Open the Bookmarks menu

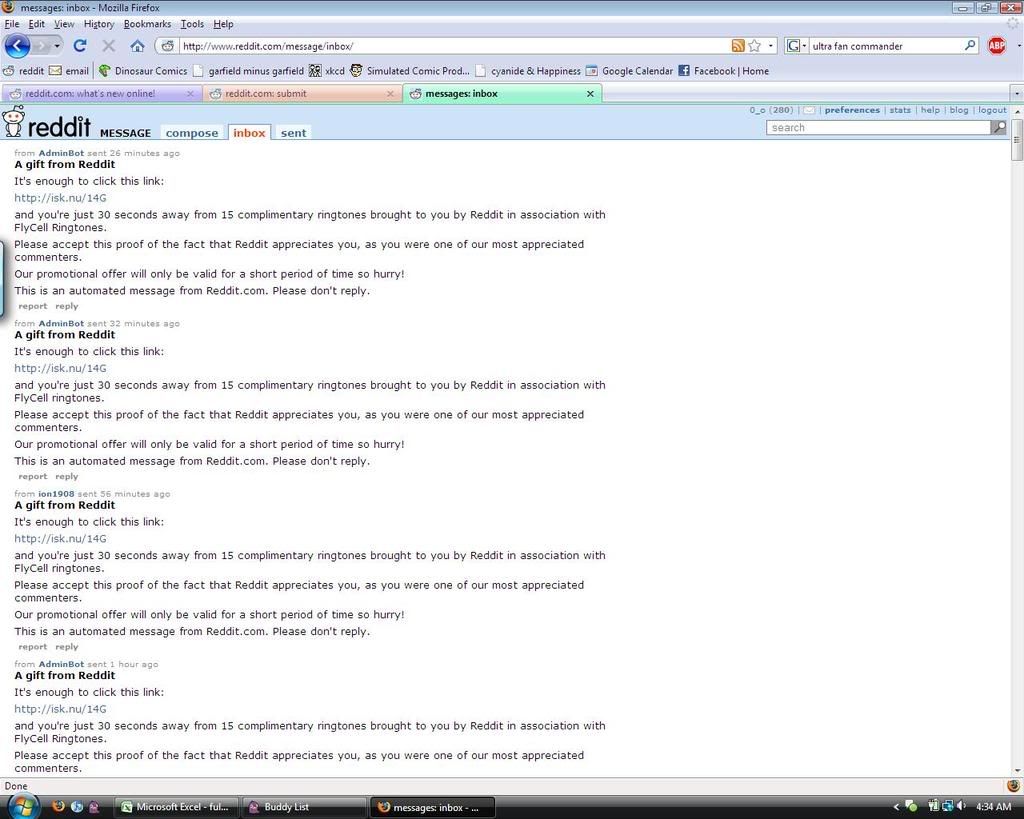[x=147, y=24]
